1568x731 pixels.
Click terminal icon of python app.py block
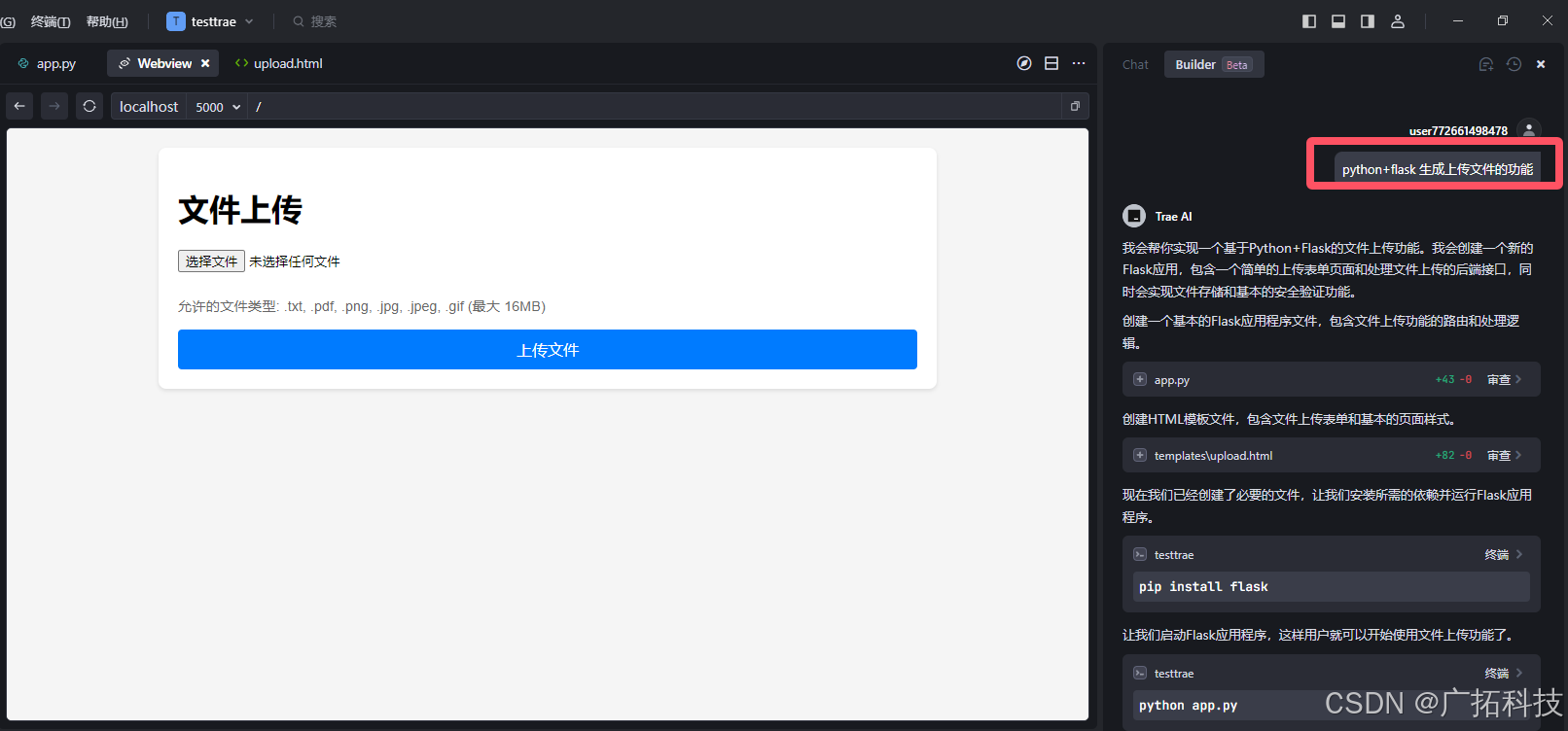click(x=1140, y=673)
